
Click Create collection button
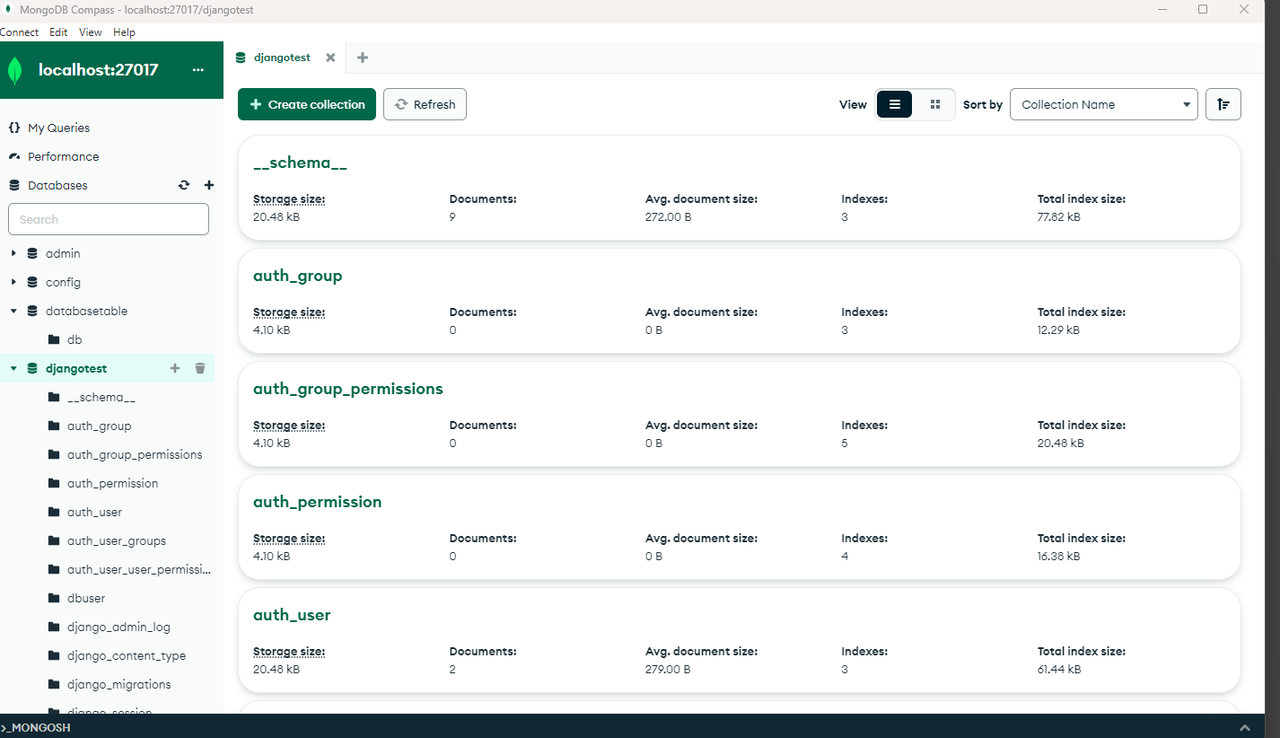(307, 104)
